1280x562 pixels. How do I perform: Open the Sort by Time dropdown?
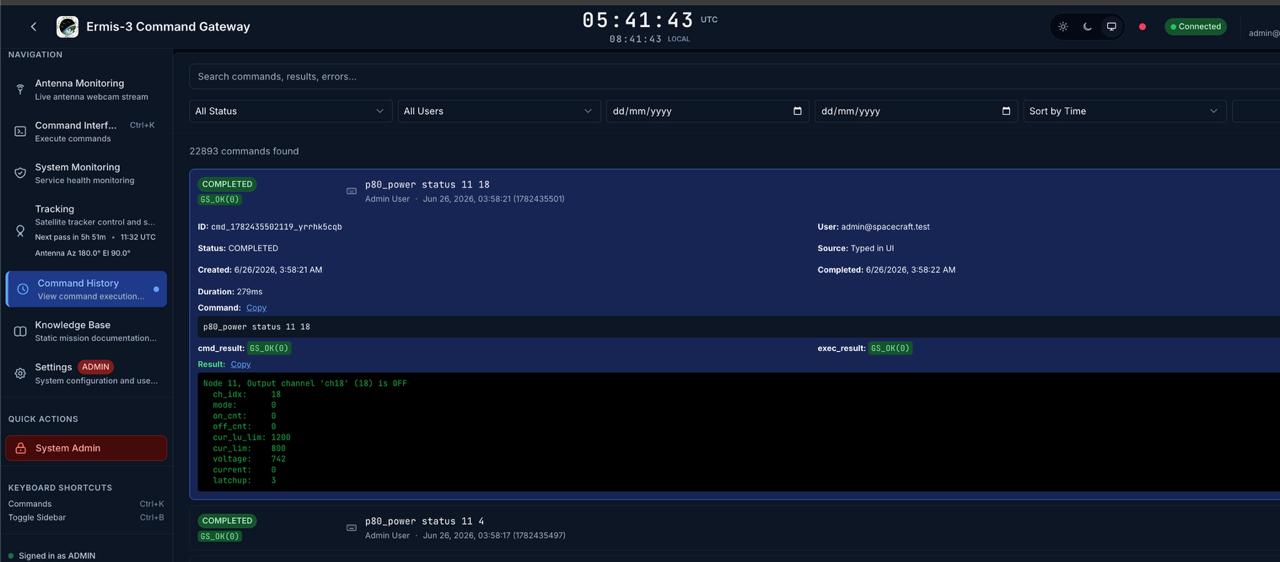tap(1124, 111)
